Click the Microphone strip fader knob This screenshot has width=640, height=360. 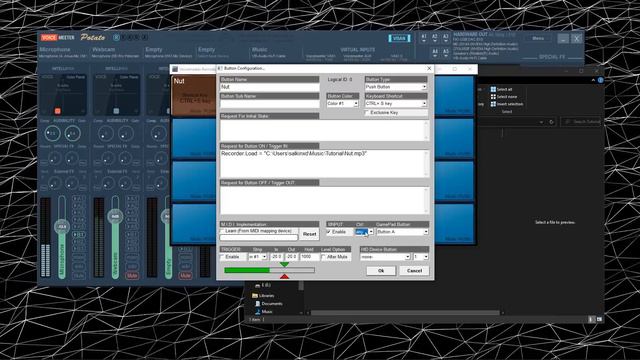tap(62, 227)
